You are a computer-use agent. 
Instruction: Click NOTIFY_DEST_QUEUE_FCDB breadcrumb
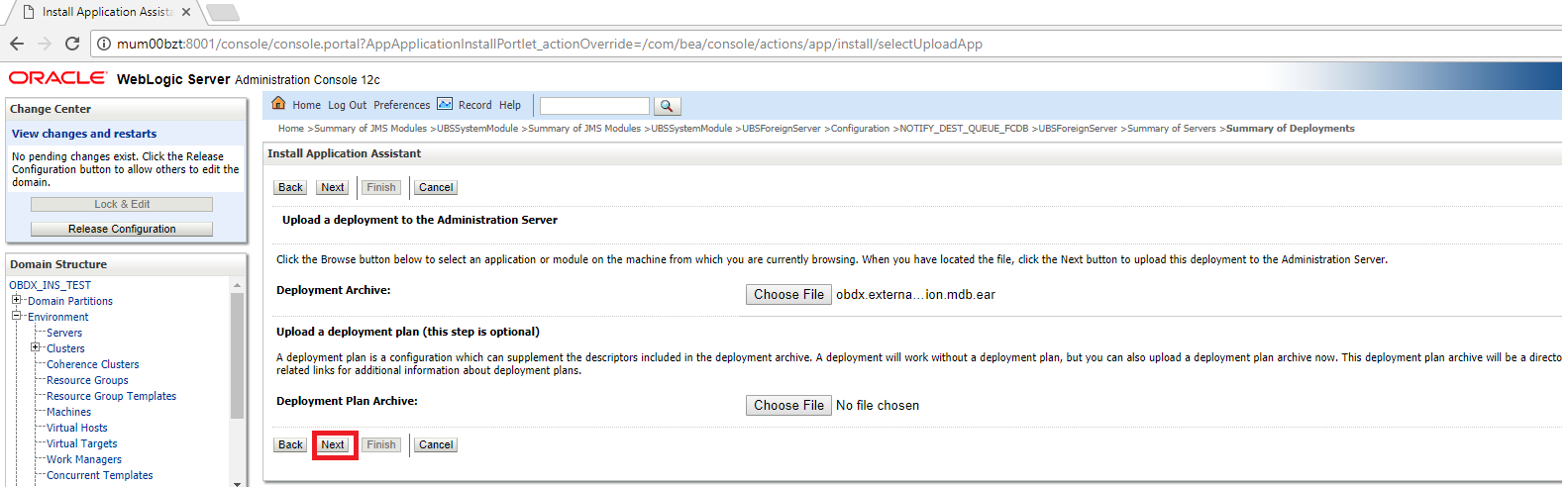tap(964, 129)
